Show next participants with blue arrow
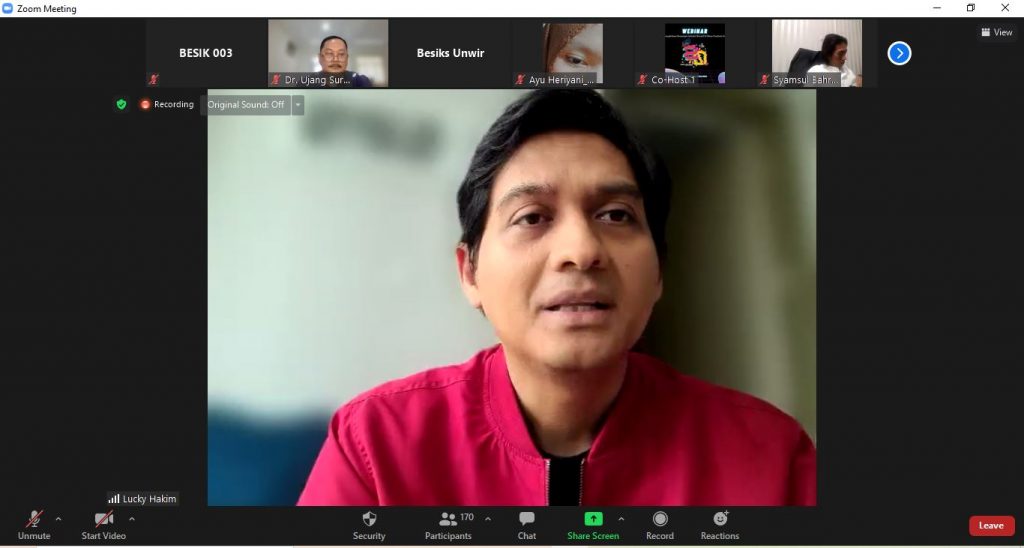The height and width of the screenshot is (548, 1024). (x=899, y=53)
